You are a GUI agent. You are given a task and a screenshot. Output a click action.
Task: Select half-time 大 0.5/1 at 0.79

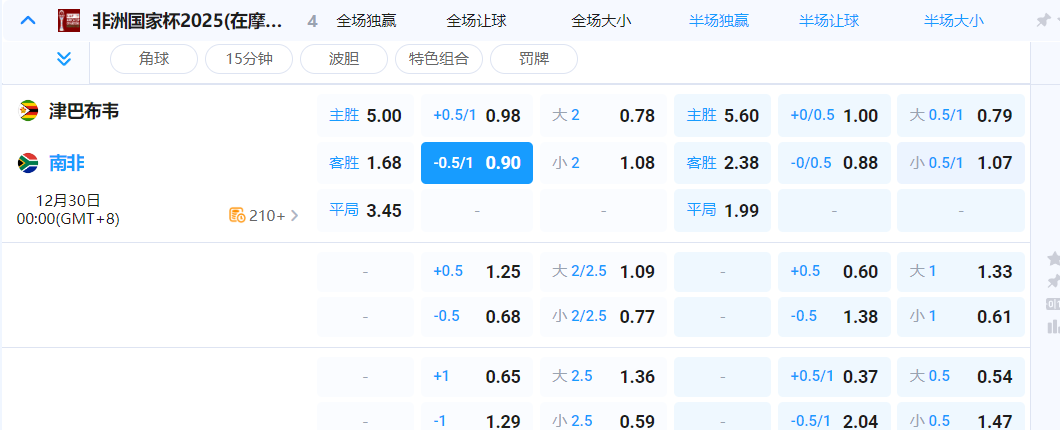coord(961,116)
